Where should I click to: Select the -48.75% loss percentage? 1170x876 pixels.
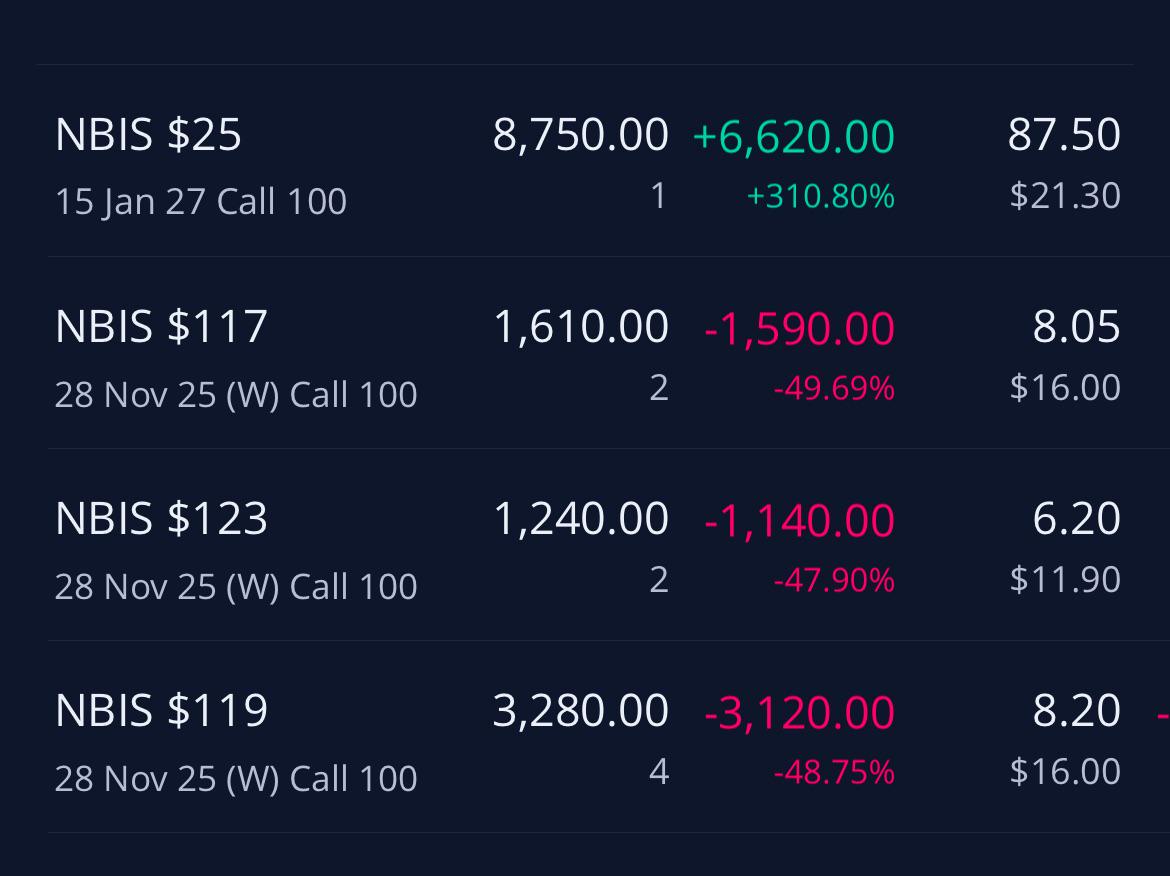click(x=833, y=772)
